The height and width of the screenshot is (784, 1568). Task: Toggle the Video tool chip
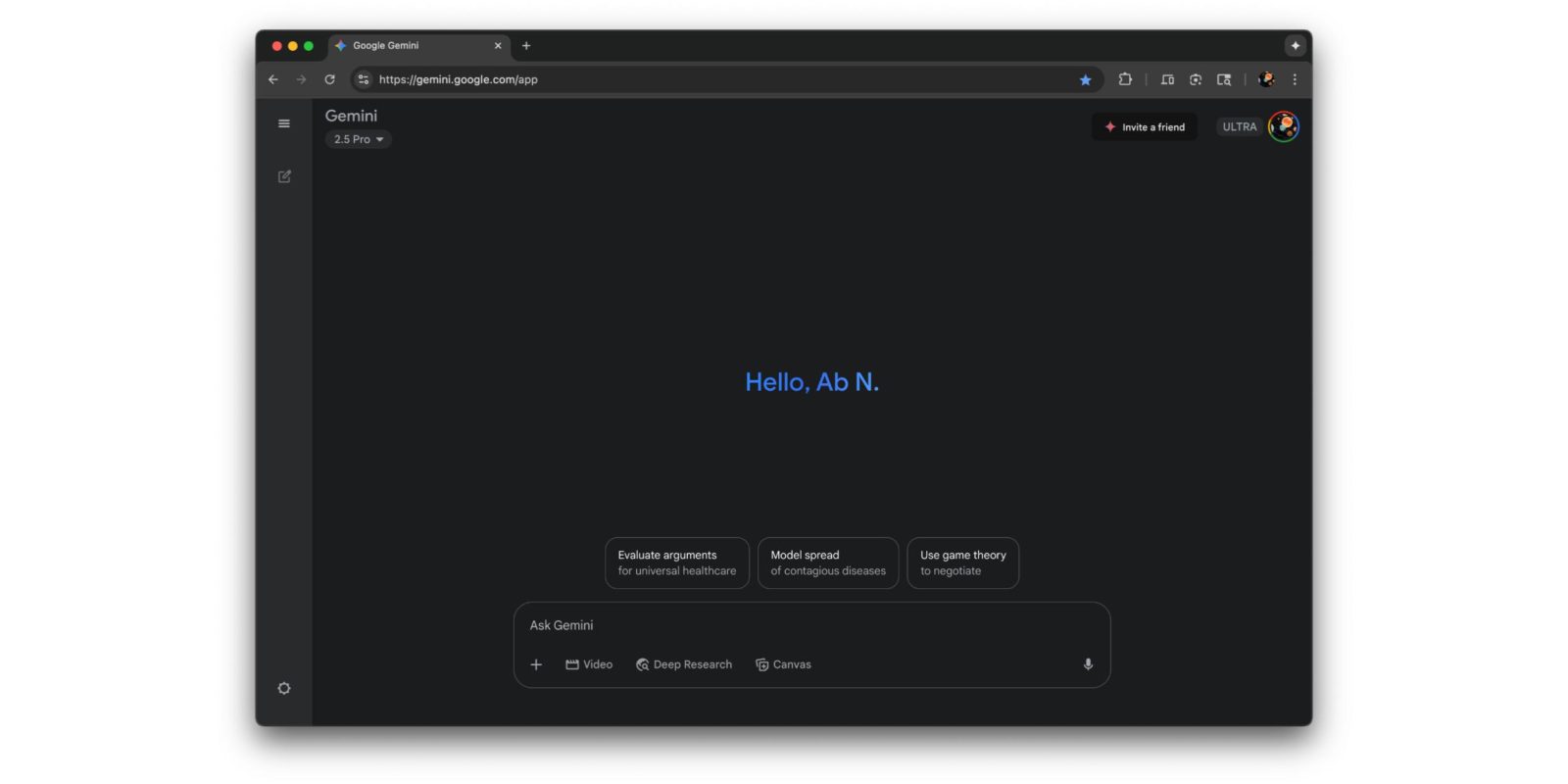pyautogui.click(x=589, y=664)
